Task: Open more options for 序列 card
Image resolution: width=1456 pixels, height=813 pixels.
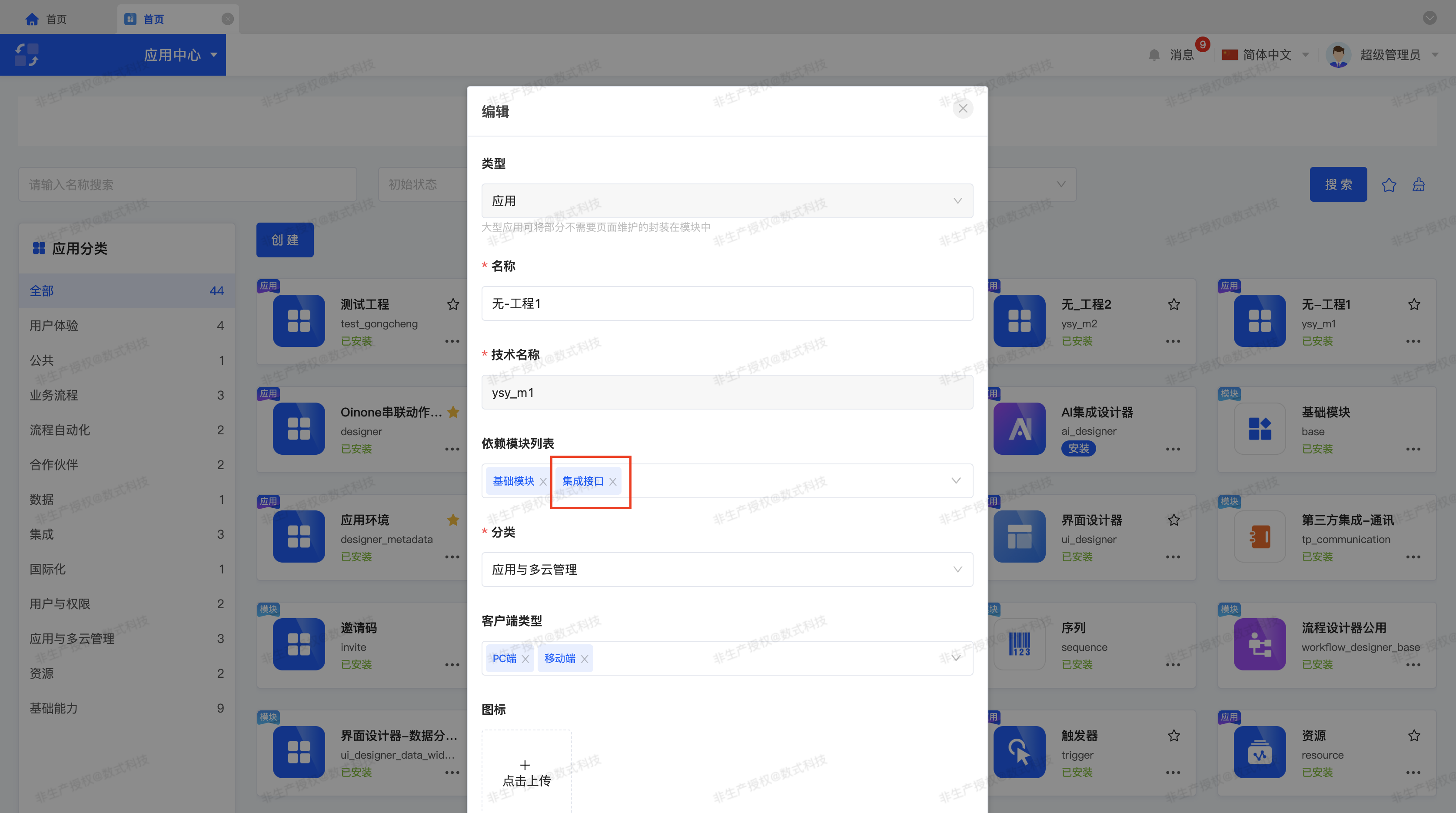Action: pyautogui.click(x=1173, y=664)
